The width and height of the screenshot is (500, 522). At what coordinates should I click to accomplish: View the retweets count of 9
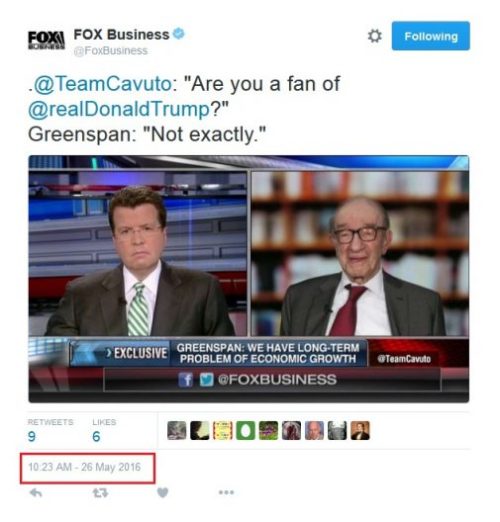pos(32,436)
